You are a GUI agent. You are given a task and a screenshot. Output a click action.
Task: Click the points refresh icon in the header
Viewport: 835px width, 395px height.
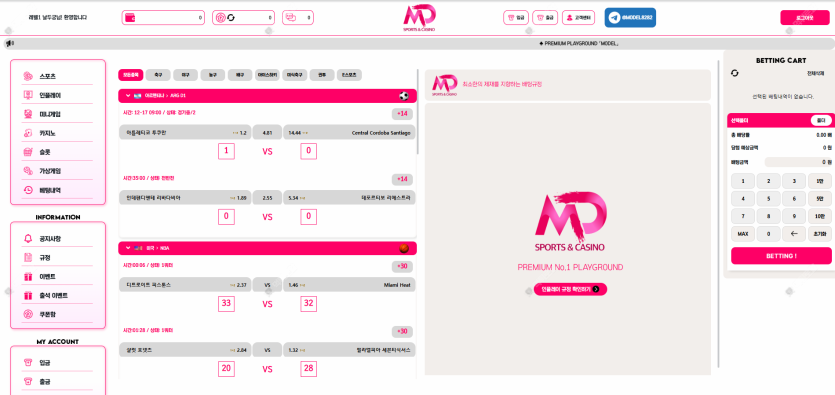coord(231,18)
